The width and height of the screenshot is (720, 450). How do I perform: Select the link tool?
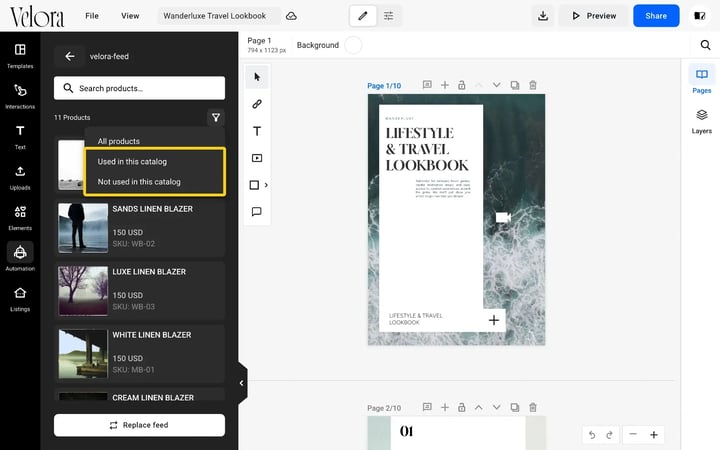[x=257, y=104]
